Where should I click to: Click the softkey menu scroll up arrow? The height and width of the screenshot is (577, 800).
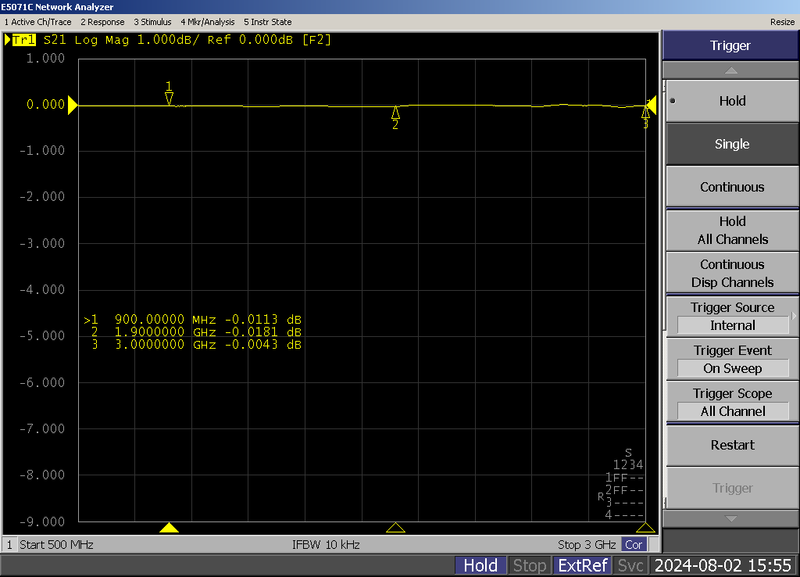[x=731, y=71]
